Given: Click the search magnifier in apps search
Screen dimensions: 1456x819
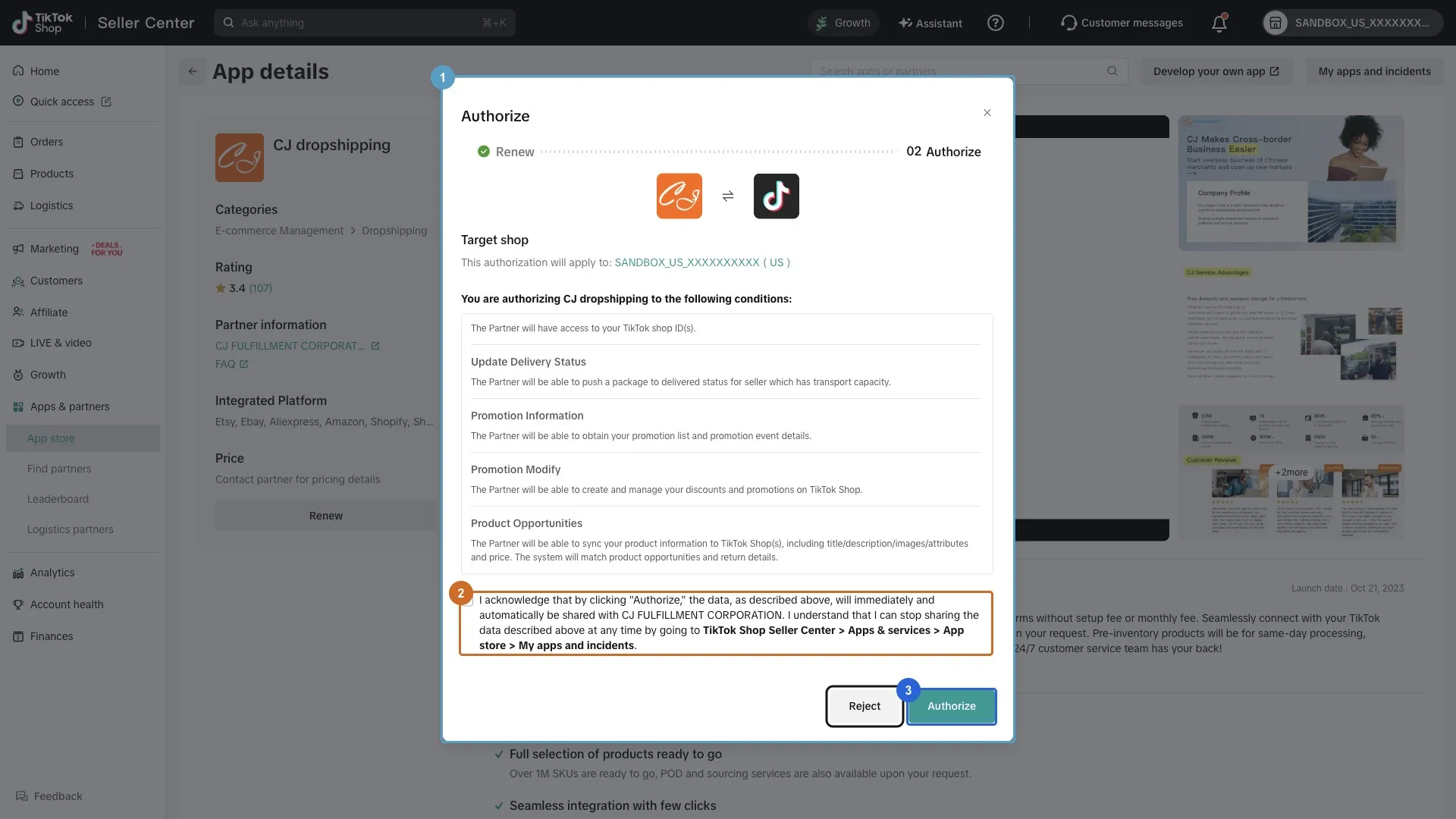Looking at the screenshot, I should pyautogui.click(x=1112, y=71).
